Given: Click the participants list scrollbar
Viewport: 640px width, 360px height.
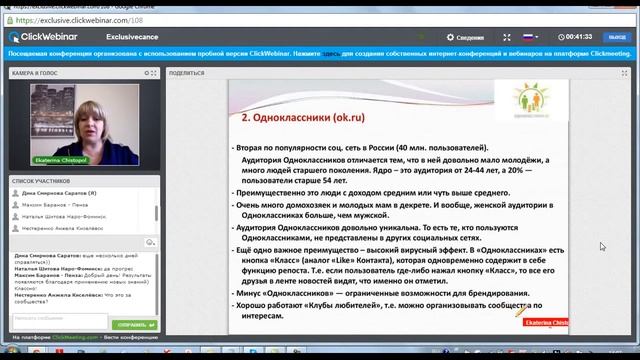Looking at the screenshot, I should [156, 213].
